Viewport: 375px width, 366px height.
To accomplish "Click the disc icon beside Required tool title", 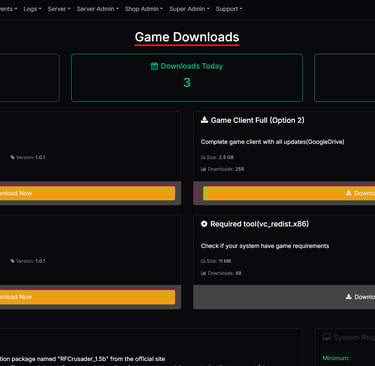I will click(204, 224).
